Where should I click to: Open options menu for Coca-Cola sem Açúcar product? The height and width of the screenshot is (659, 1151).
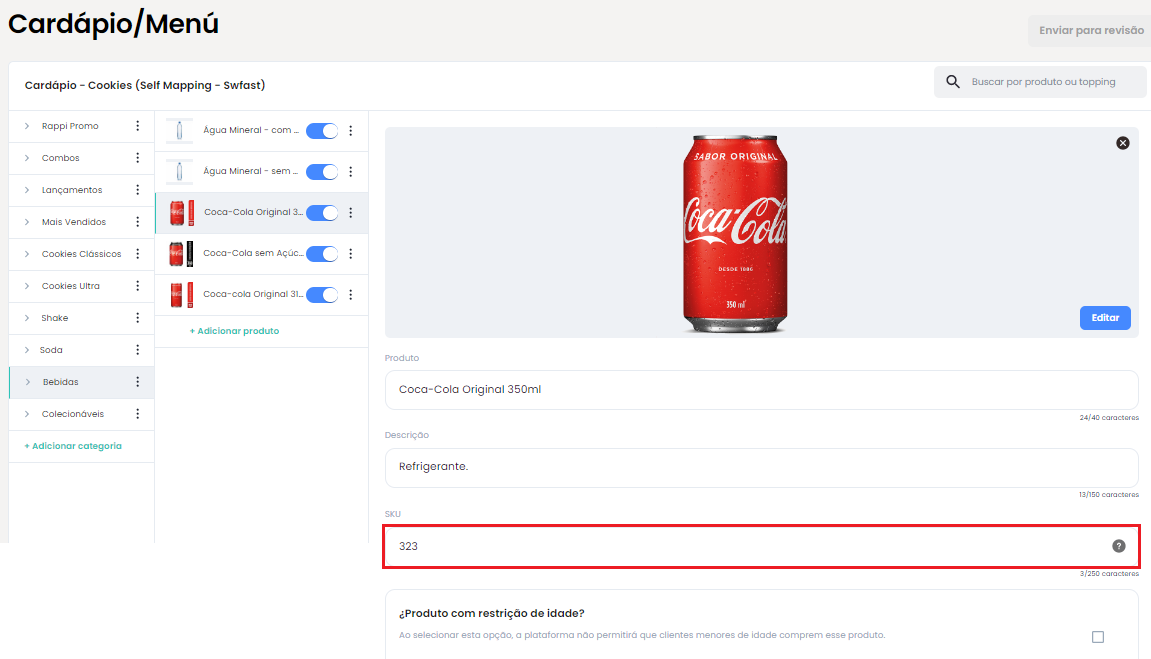coord(351,254)
